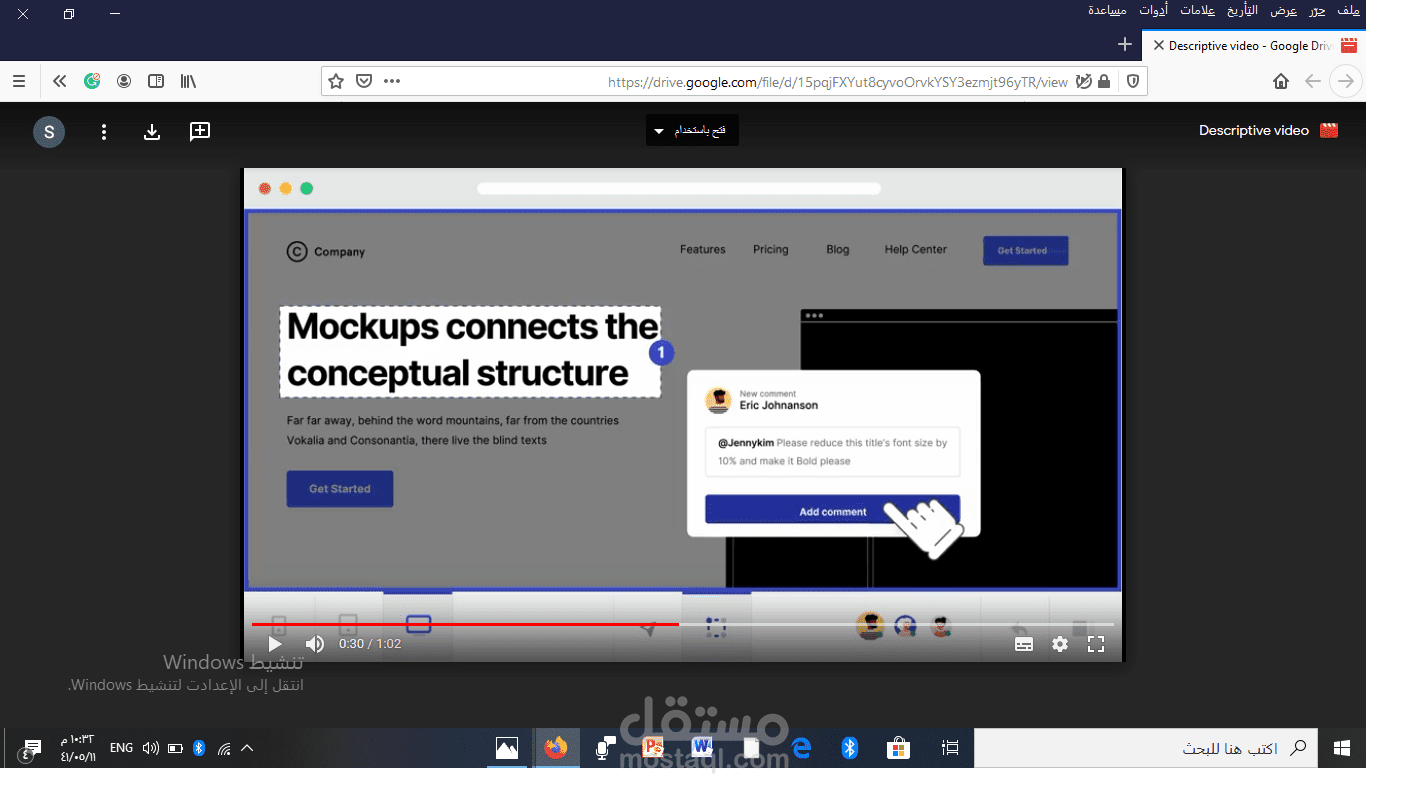
Task: Add a comment with the plus-bubble icon
Action: click(200, 131)
